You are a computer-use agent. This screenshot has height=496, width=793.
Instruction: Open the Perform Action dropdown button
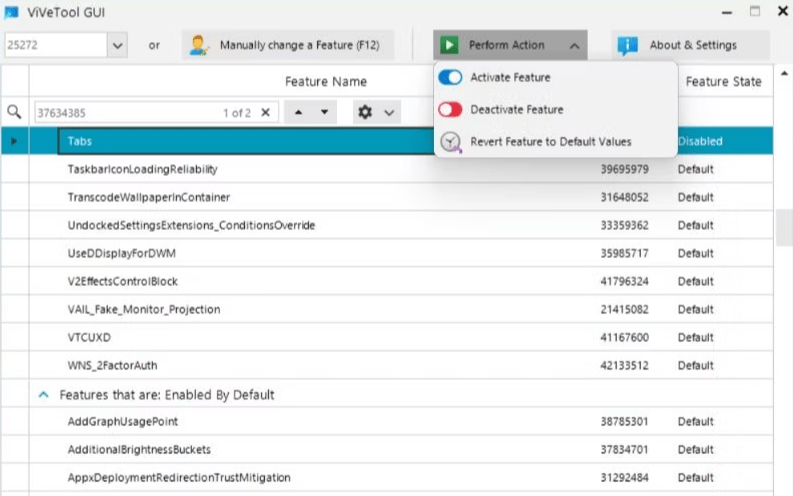coord(510,45)
